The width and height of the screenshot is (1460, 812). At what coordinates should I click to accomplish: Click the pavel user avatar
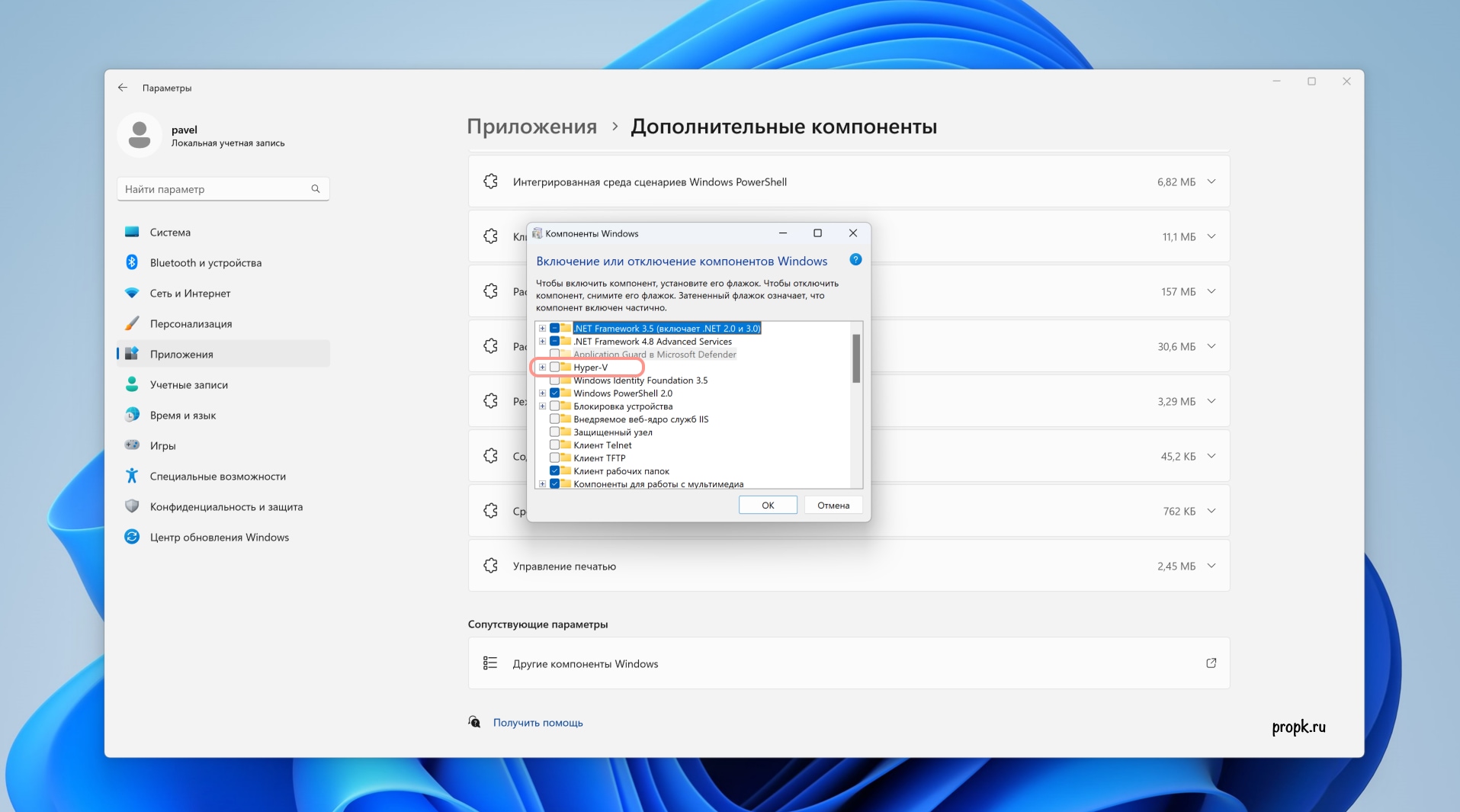[x=140, y=135]
